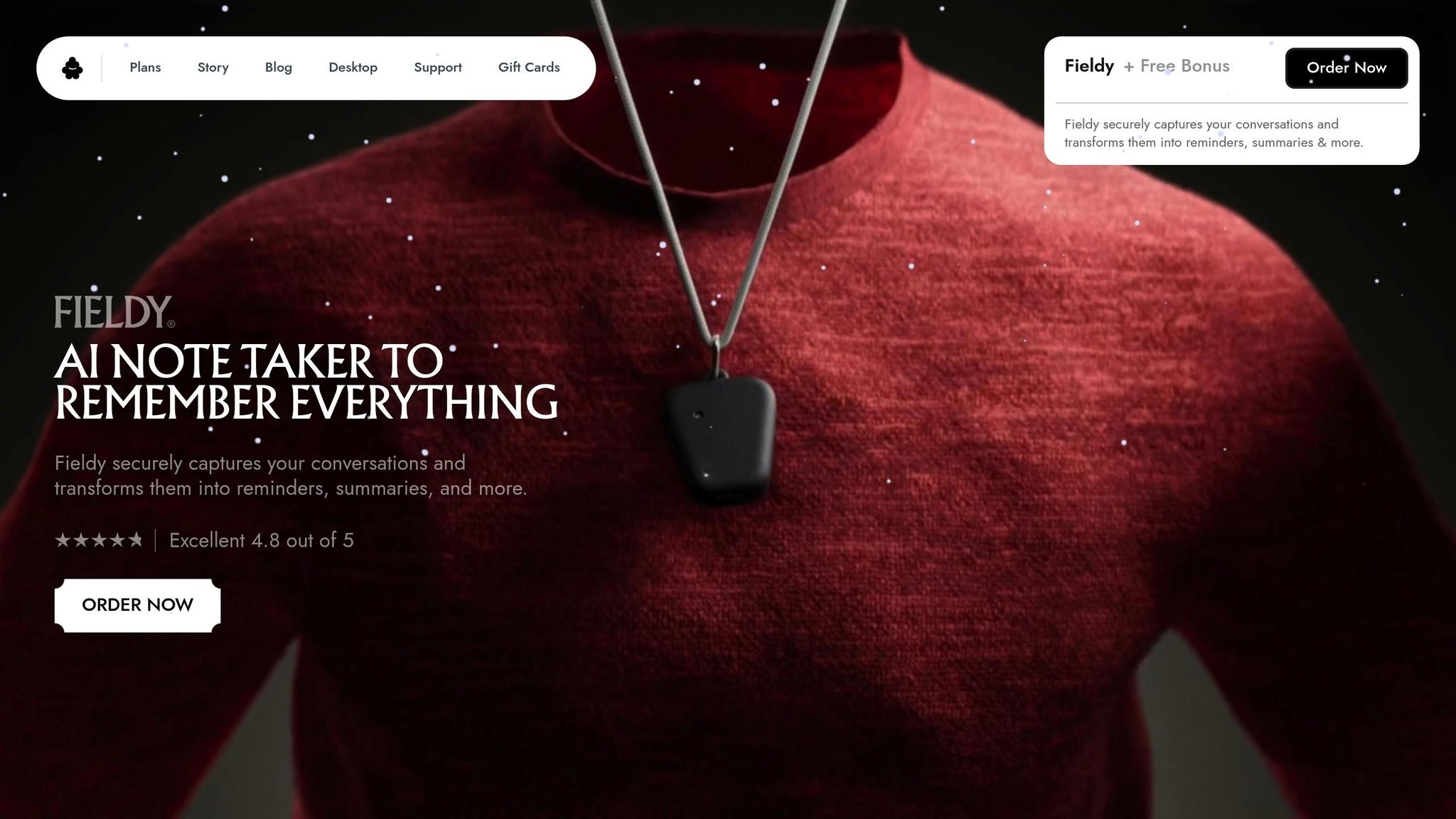
Task: Click the hero description paragraph
Action: point(290,476)
